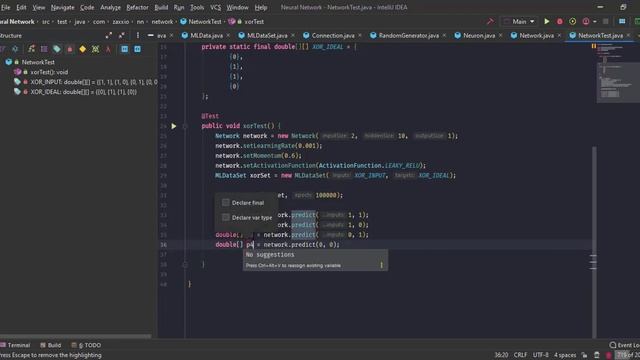Viewport: 640px width, 360px height.
Task: Hide the Structure panel with minus icon
Action: (x=151, y=36)
